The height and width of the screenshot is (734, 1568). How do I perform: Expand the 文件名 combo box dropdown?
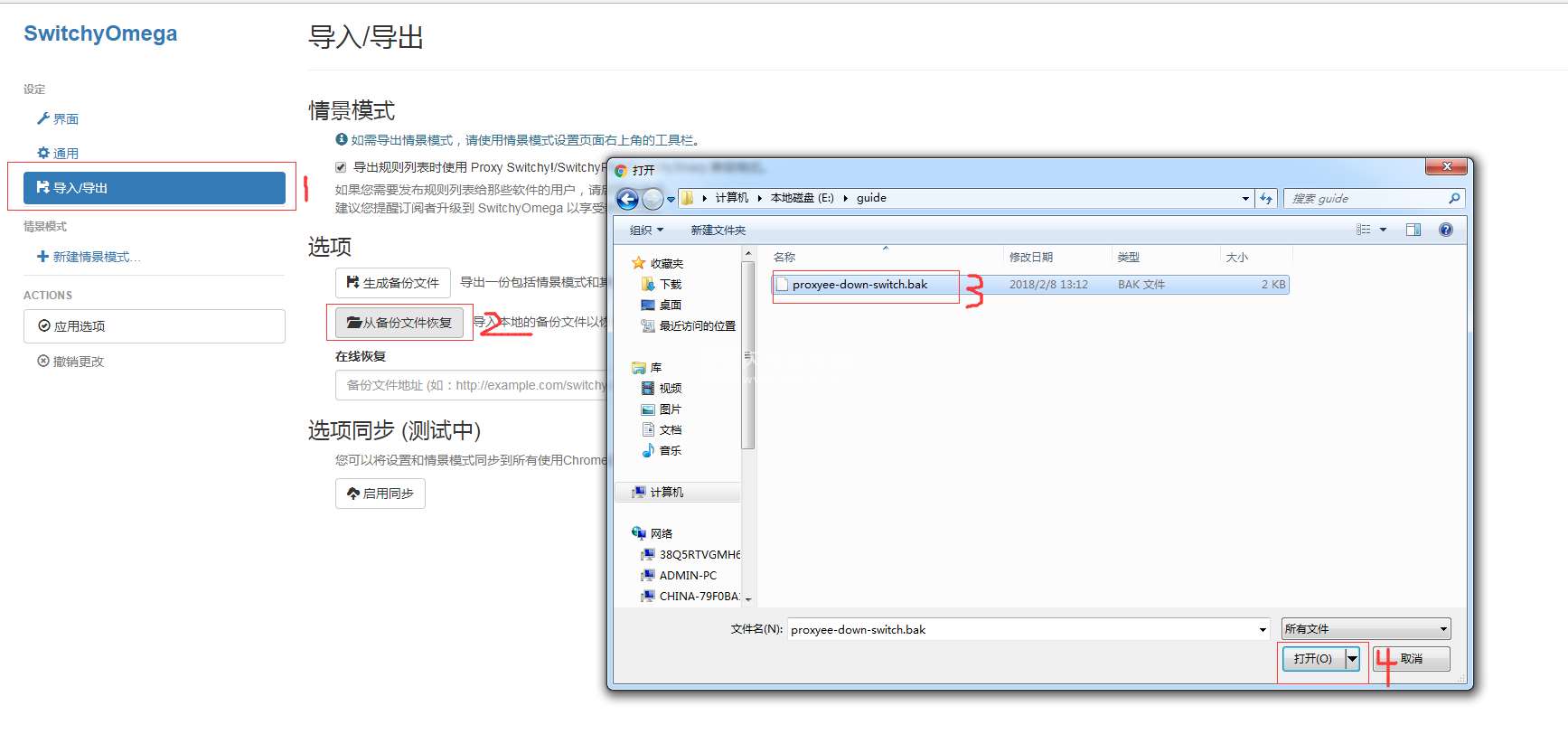click(x=1263, y=630)
